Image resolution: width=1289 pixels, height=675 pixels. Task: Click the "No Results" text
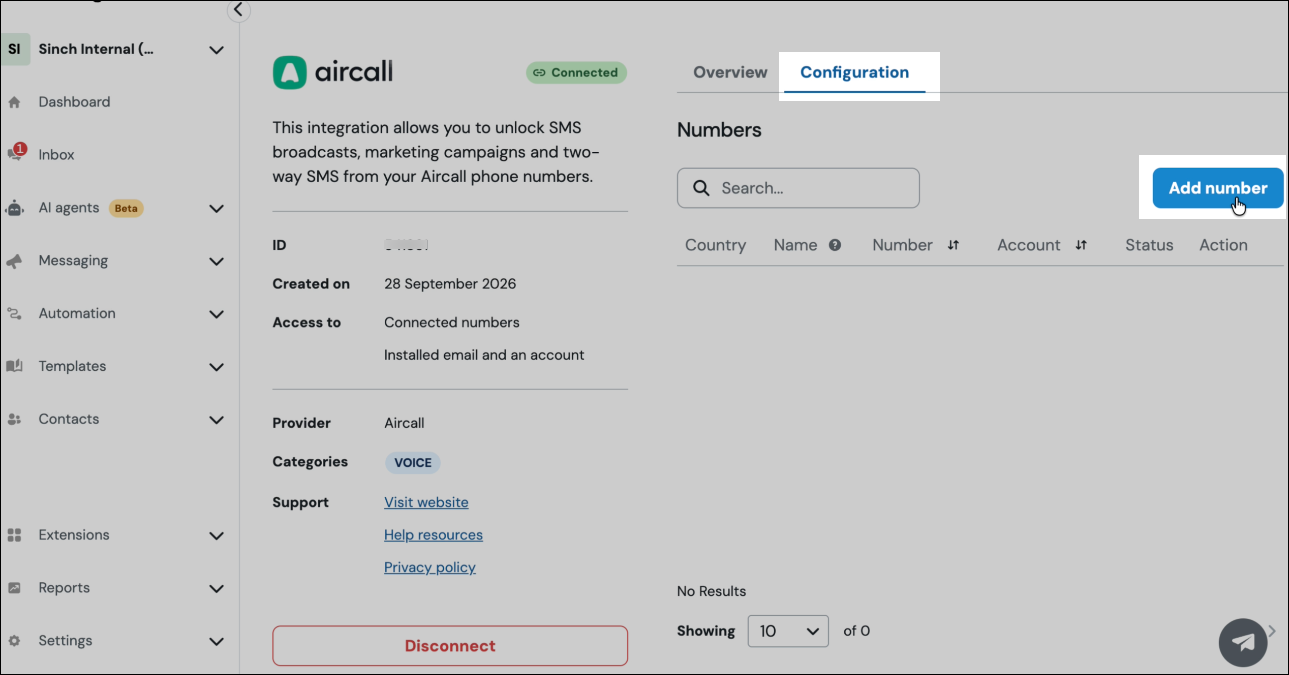pyautogui.click(x=711, y=591)
